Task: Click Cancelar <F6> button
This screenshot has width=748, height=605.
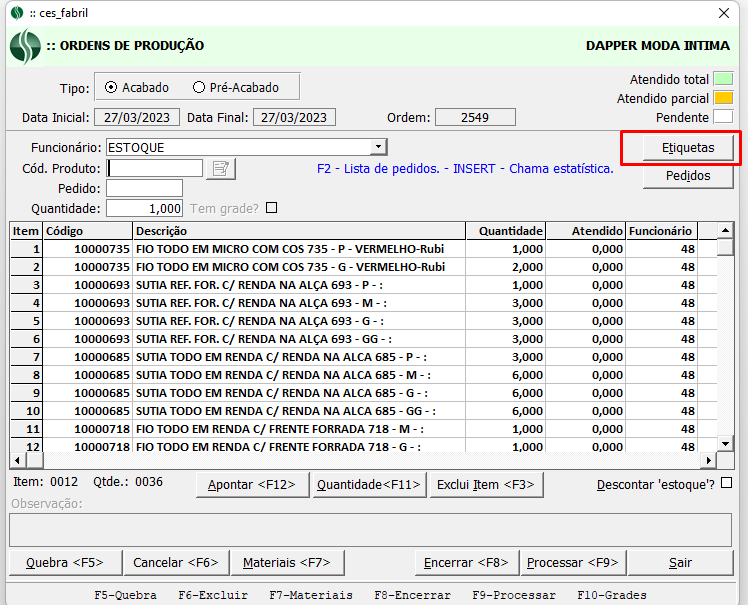Action: (x=176, y=563)
